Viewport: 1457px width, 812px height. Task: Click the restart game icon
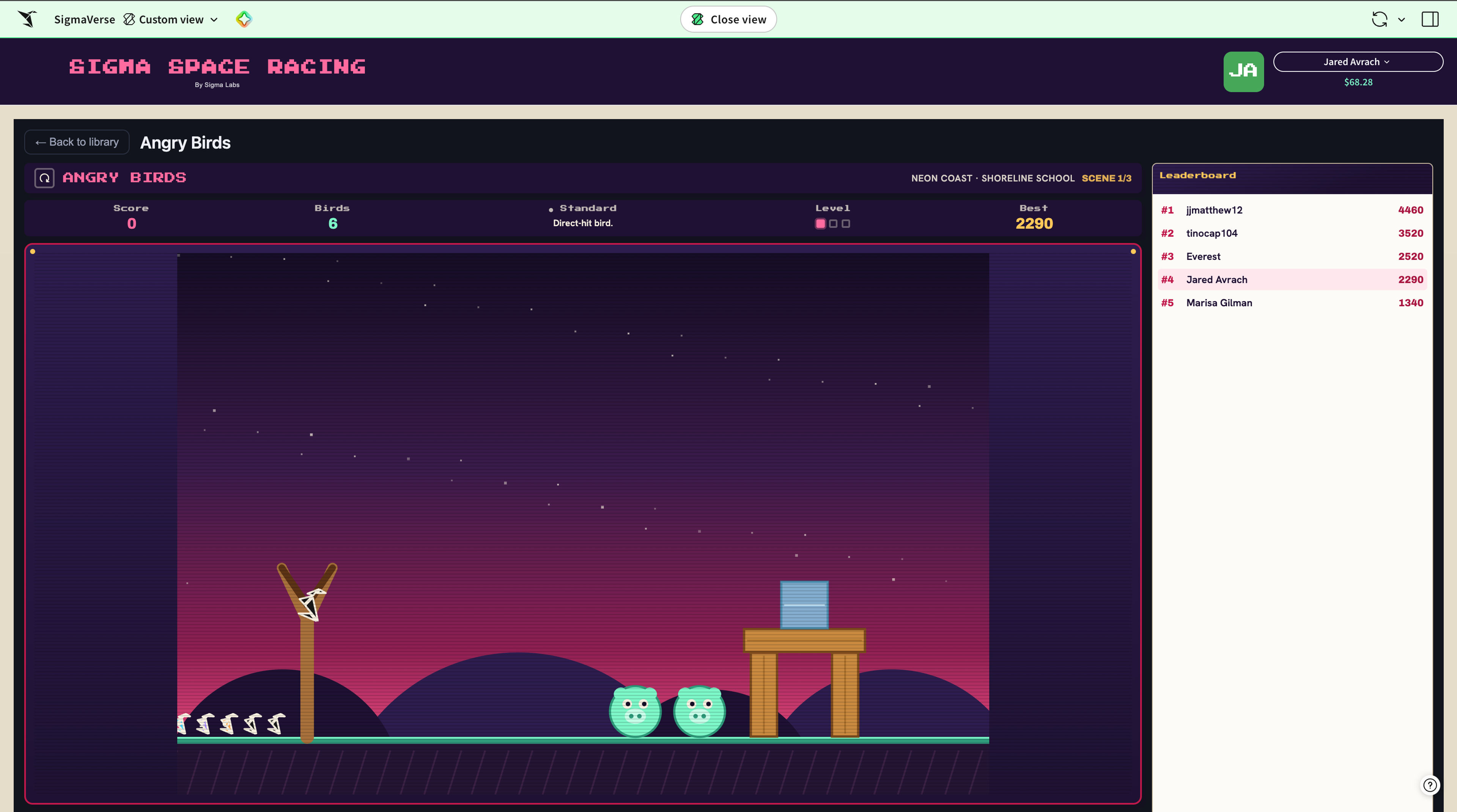[44, 178]
